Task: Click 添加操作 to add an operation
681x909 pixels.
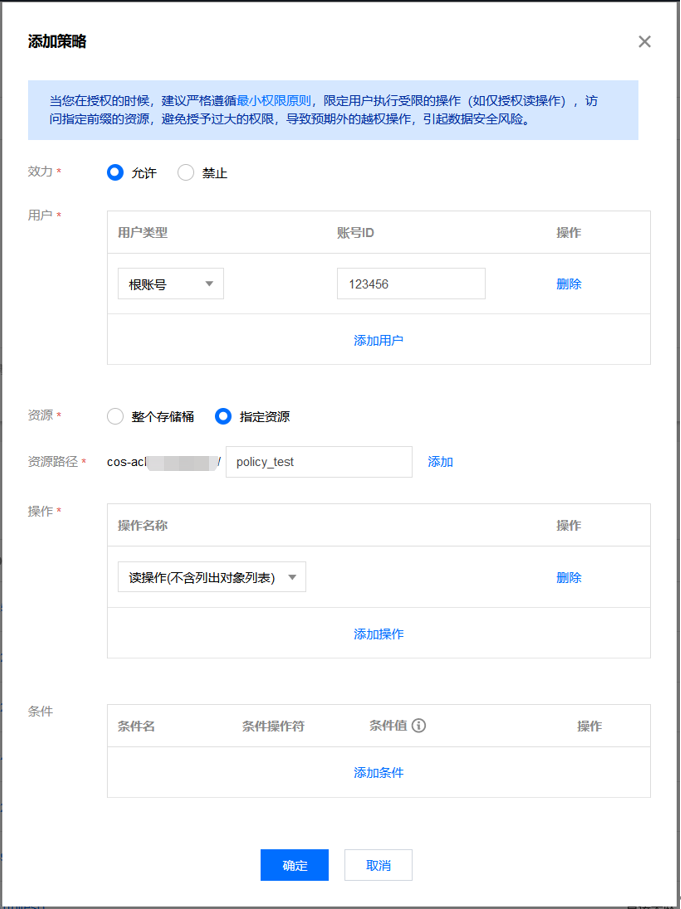Action: (x=378, y=634)
